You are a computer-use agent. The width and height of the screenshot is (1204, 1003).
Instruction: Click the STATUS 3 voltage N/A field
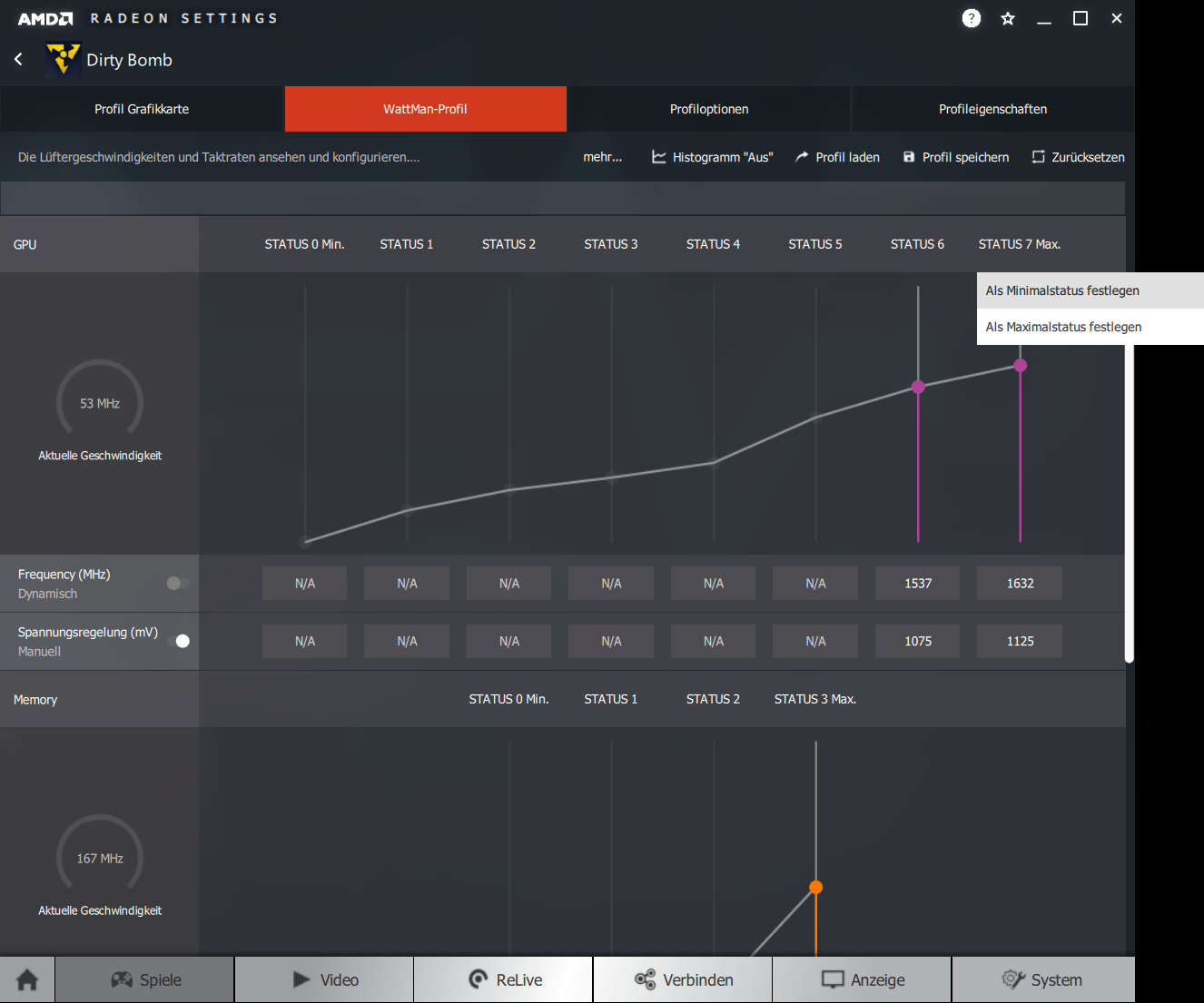pos(611,641)
